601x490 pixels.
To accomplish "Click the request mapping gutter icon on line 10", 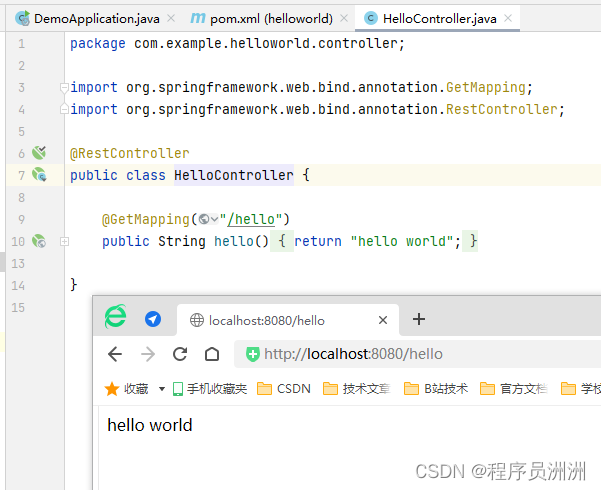I will (x=39, y=241).
